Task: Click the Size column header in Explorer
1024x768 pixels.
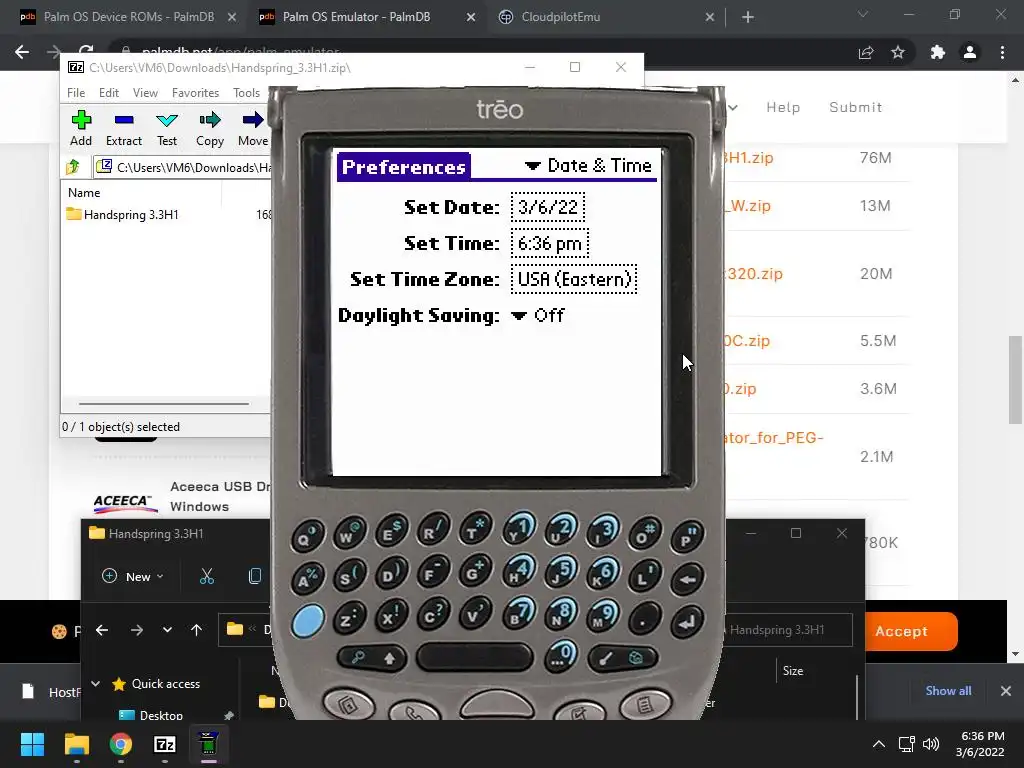Action: click(x=793, y=671)
